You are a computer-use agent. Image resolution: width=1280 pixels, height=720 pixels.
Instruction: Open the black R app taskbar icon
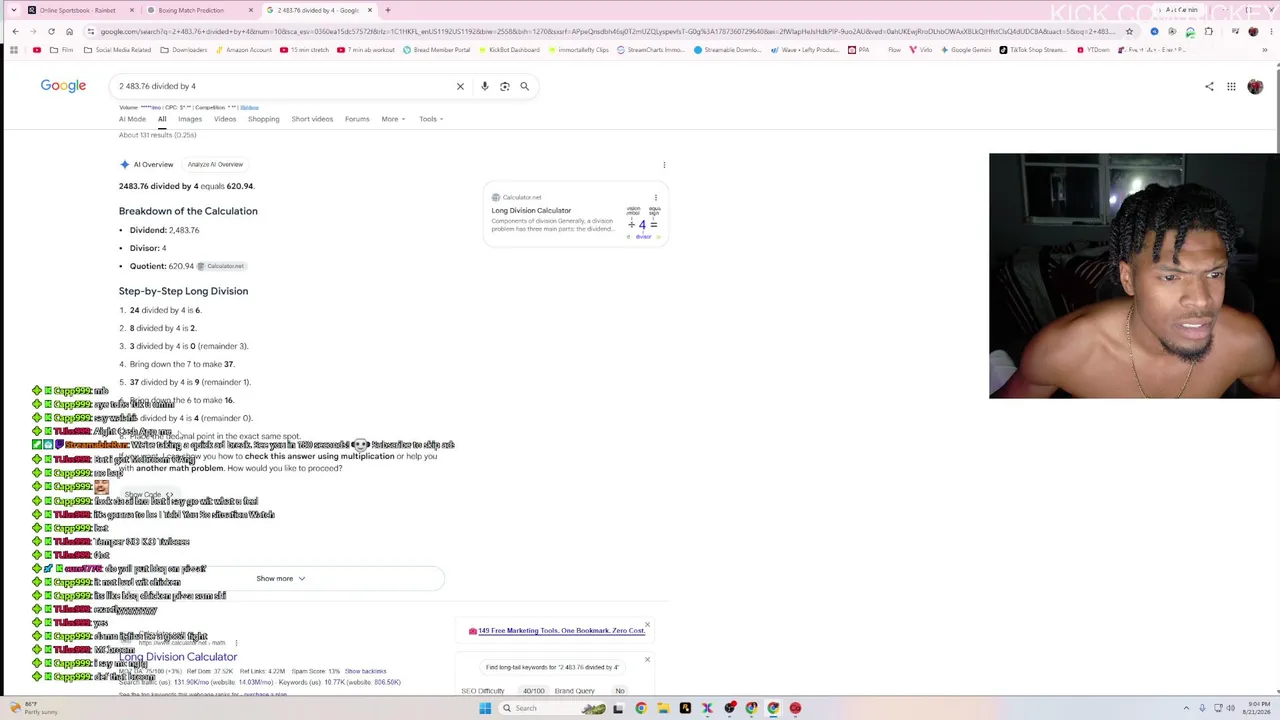pos(685,708)
